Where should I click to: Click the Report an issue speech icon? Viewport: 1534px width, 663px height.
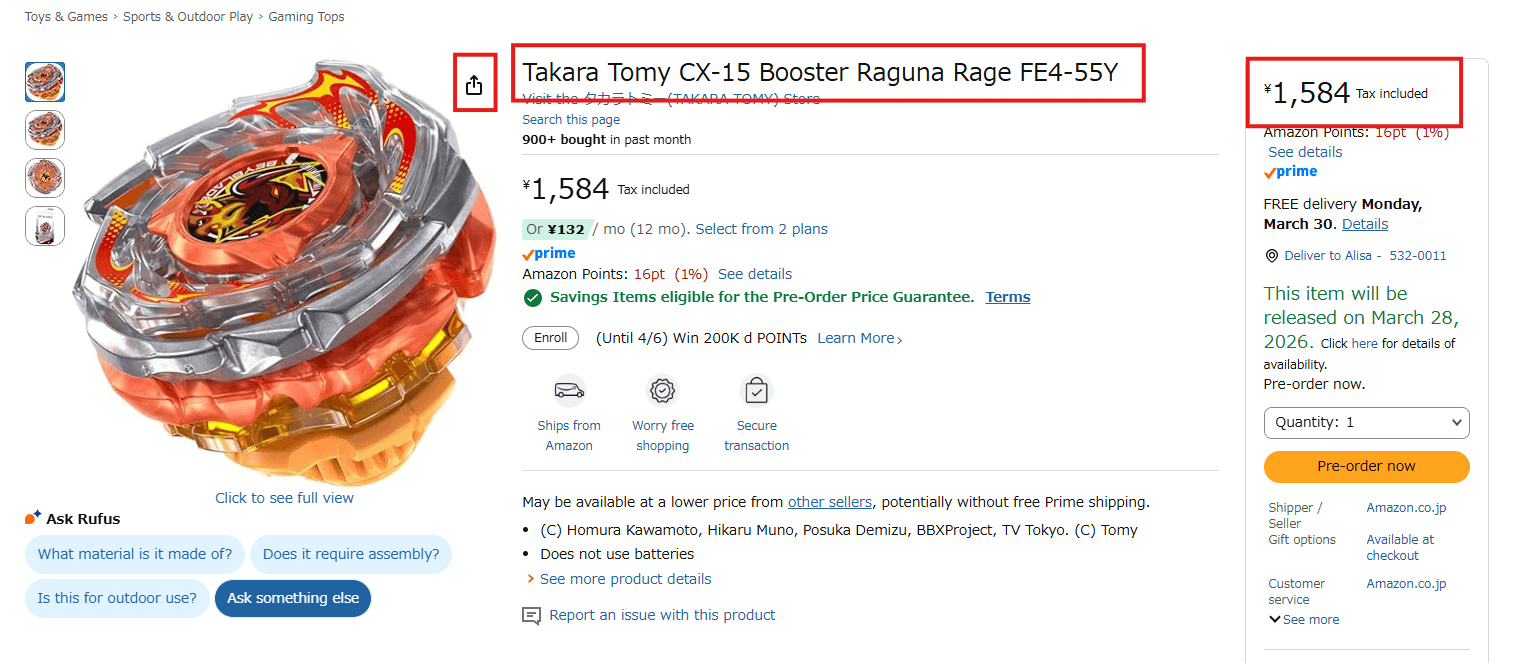[532, 616]
